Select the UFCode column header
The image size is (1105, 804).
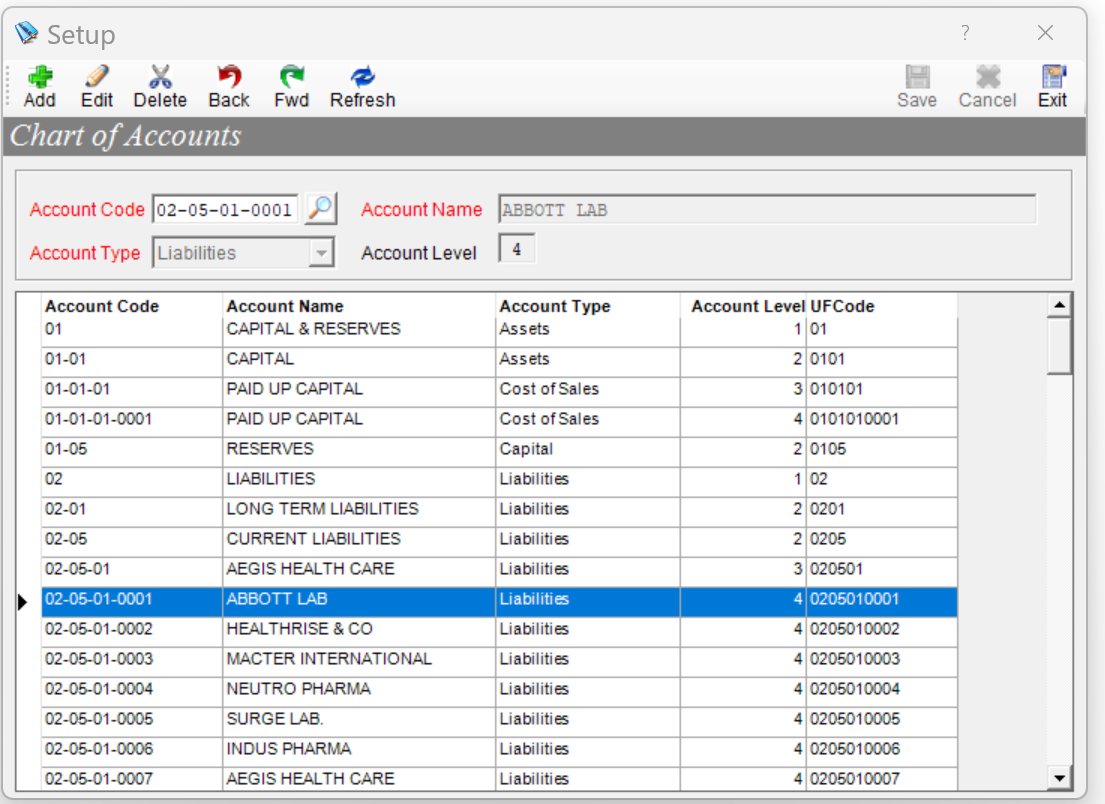[882, 306]
